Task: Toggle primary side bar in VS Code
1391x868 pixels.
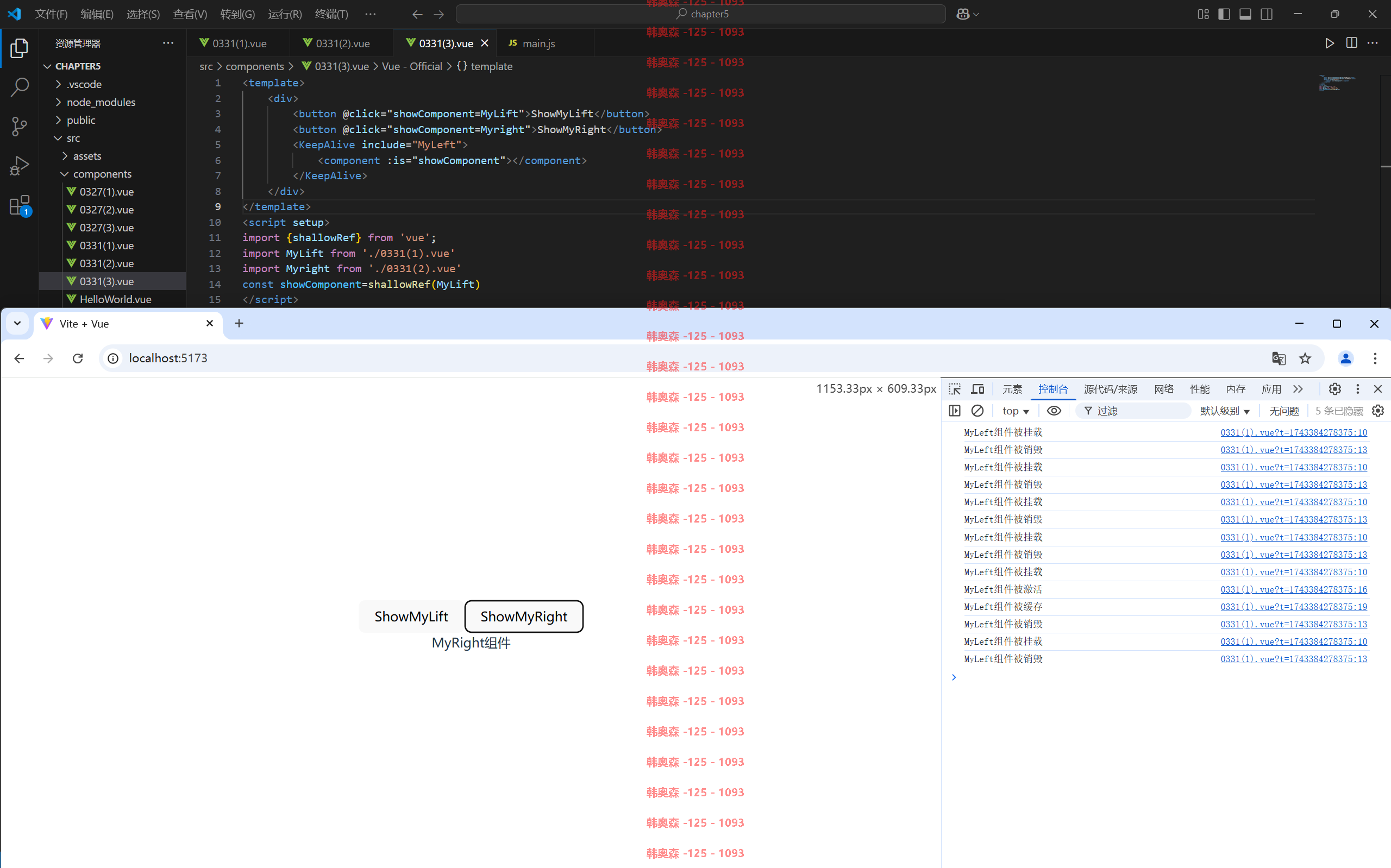Action: tap(1224, 14)
